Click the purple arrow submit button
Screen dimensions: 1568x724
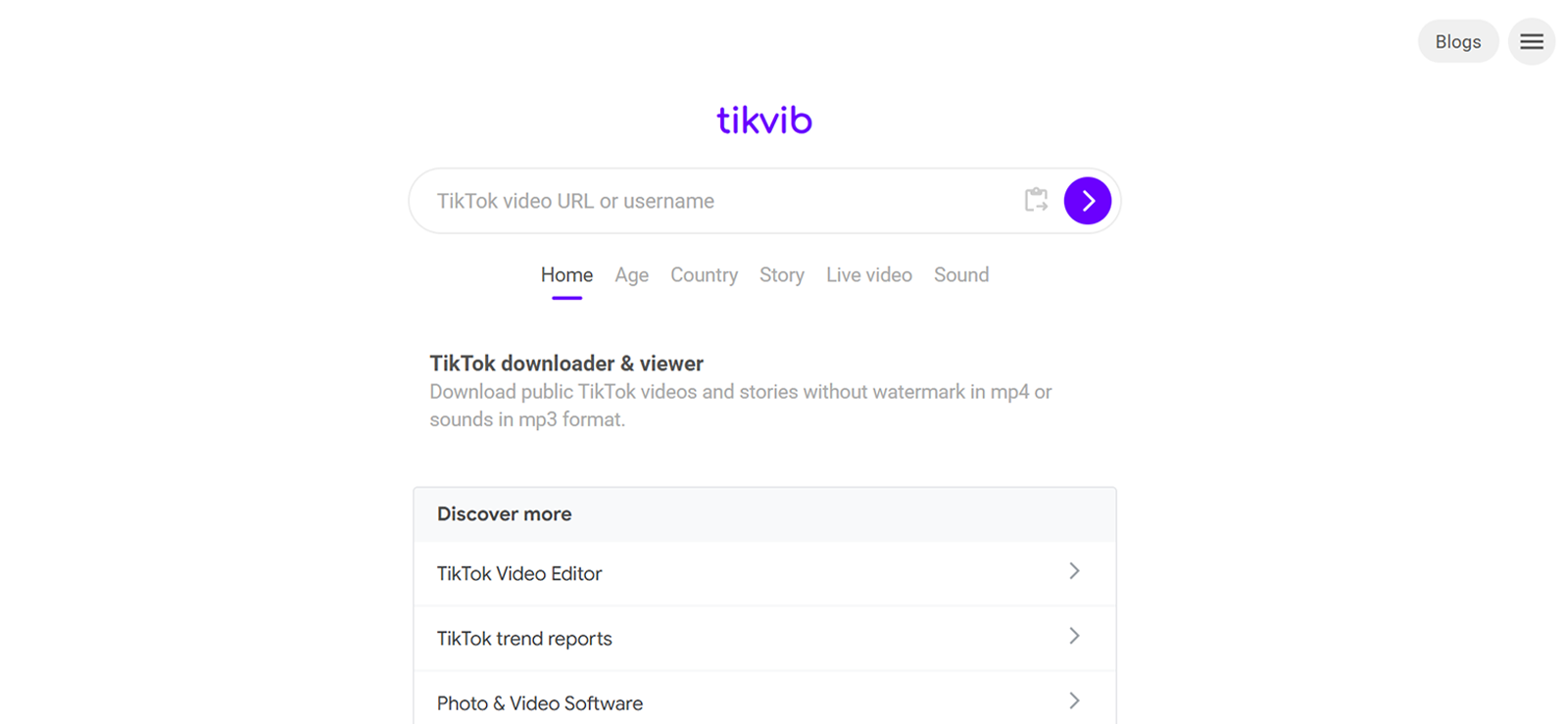1088,201
